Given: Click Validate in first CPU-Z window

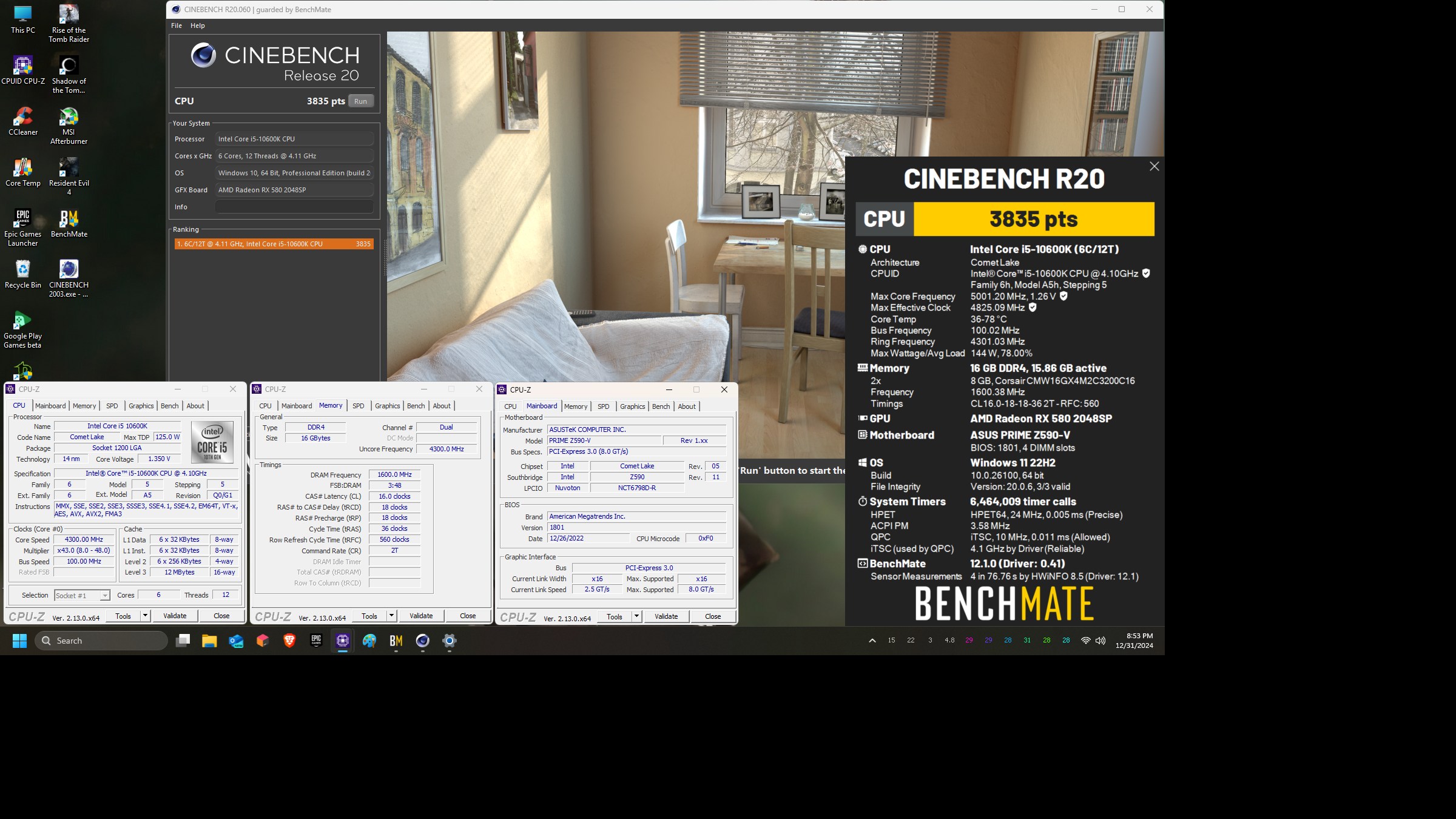Looking at the screenshot, I should [x=175, y=616].
